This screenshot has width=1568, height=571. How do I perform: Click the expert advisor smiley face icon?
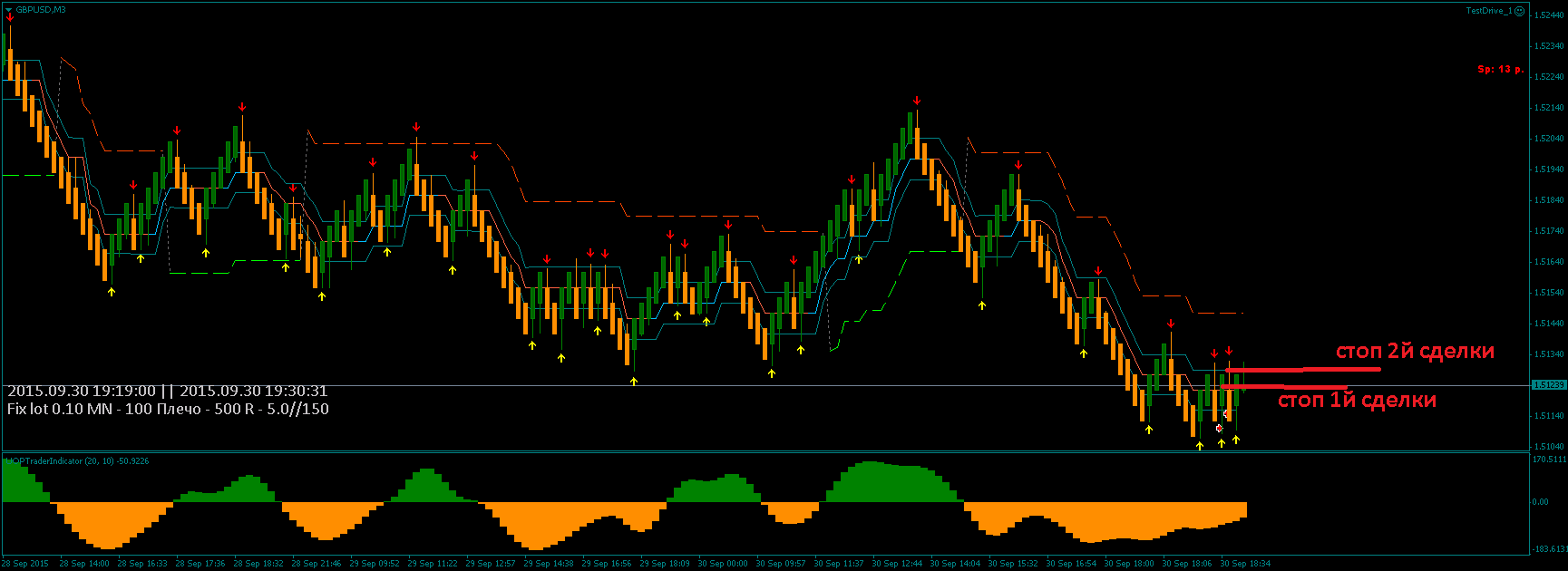click(1519, 11)
